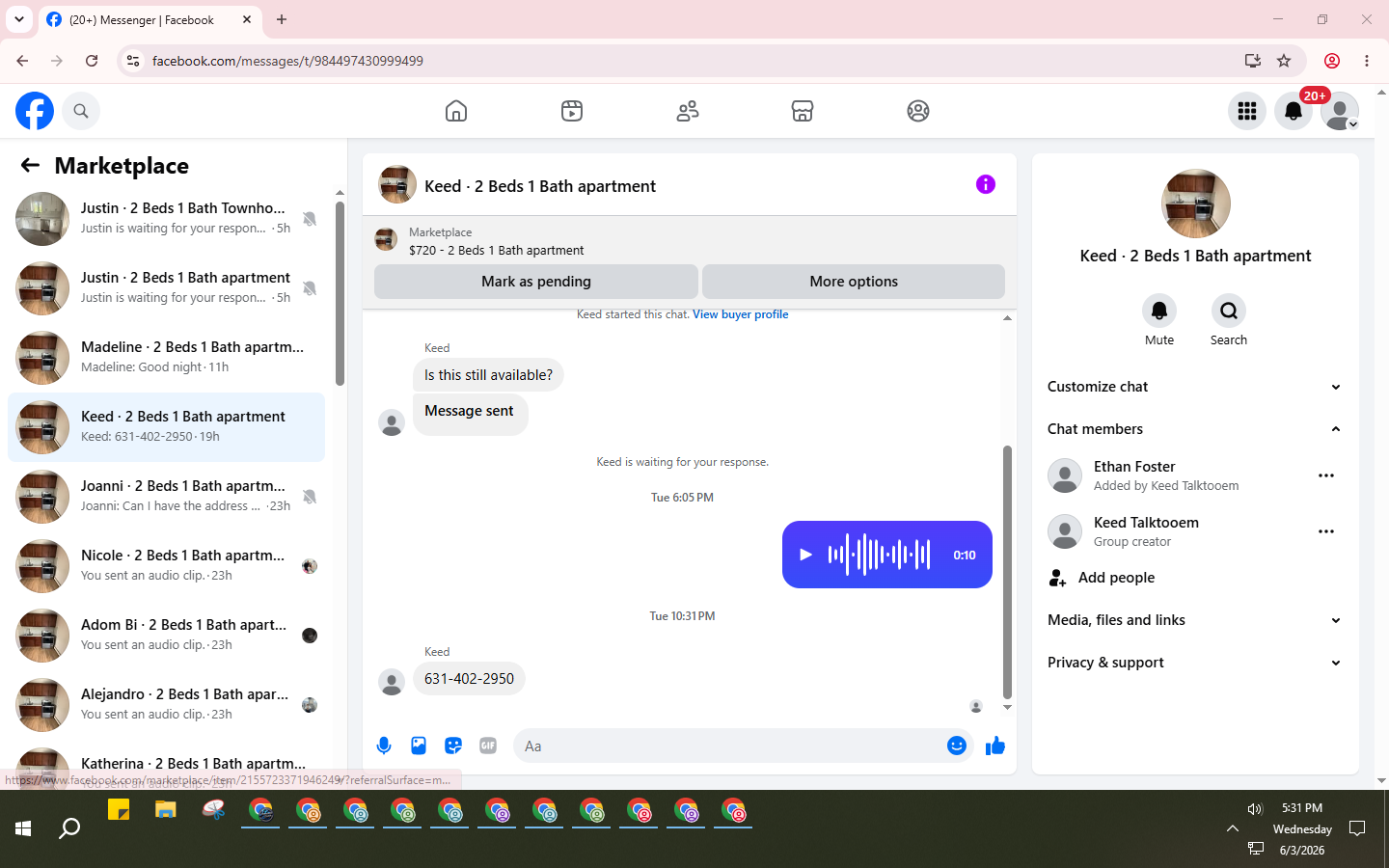Open the Chrome three-dot menu
The width and height of the screenshot is (1389, 868).
coord(1367,61)
